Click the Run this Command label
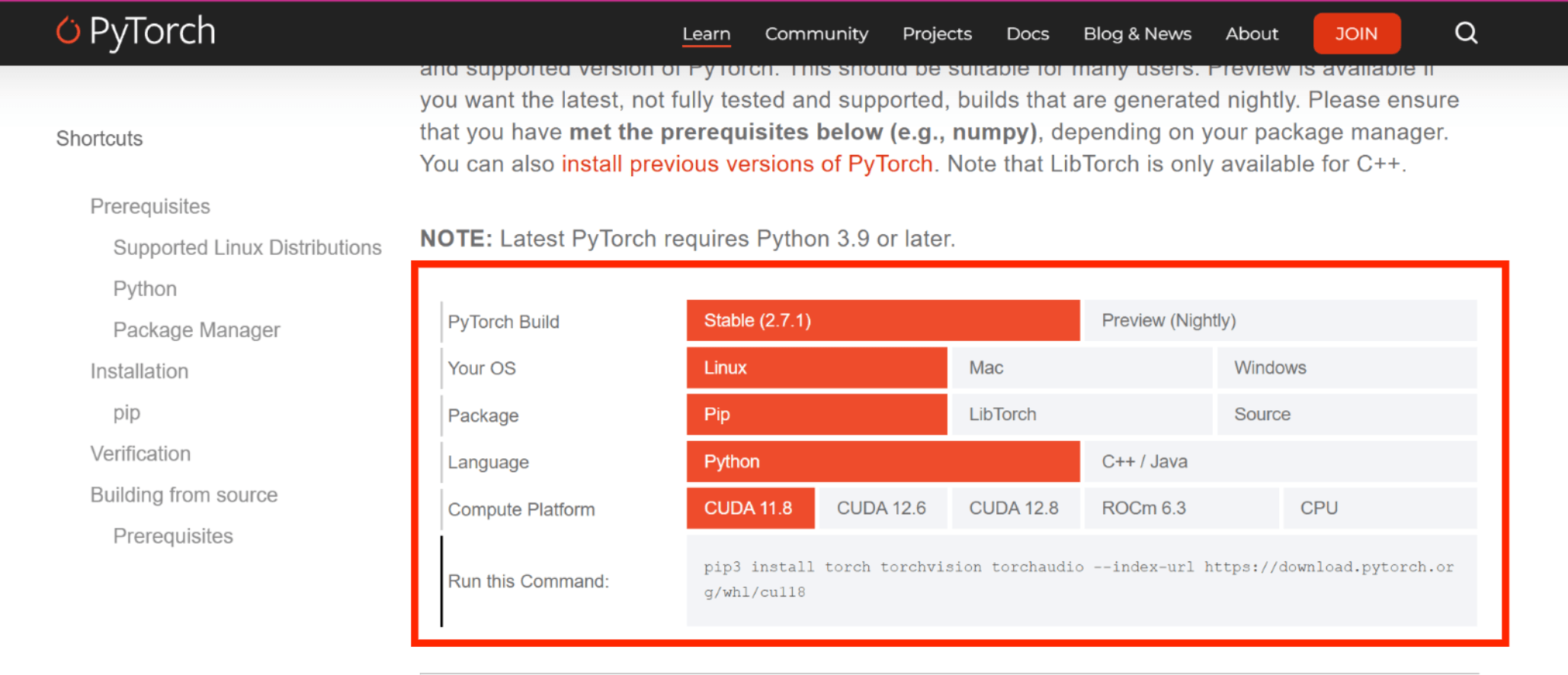The height and width of the screenshot is (675, 1568). [x=528, y=581]
